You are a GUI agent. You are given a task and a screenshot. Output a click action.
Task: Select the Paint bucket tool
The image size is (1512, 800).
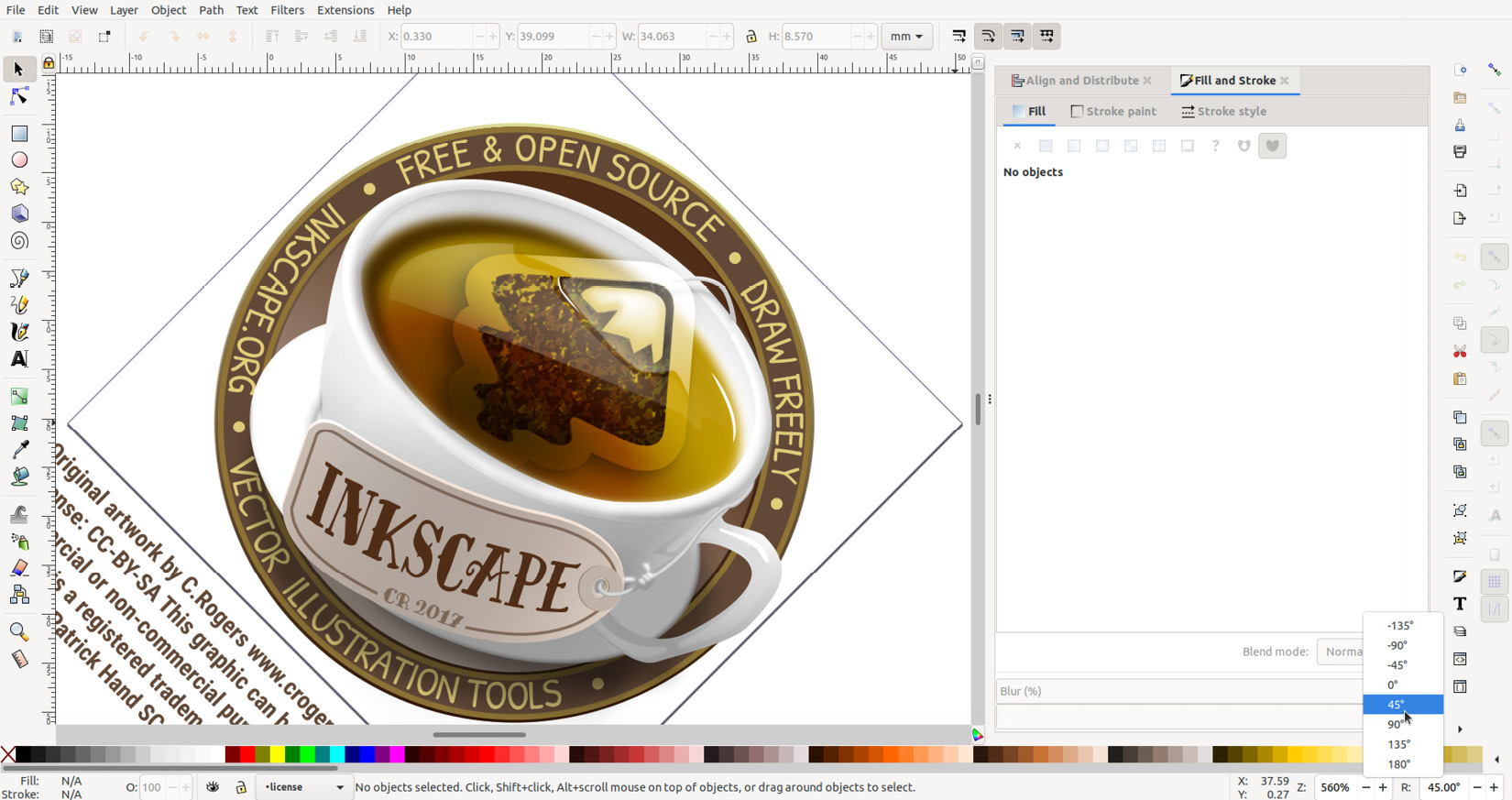[18, 477]
